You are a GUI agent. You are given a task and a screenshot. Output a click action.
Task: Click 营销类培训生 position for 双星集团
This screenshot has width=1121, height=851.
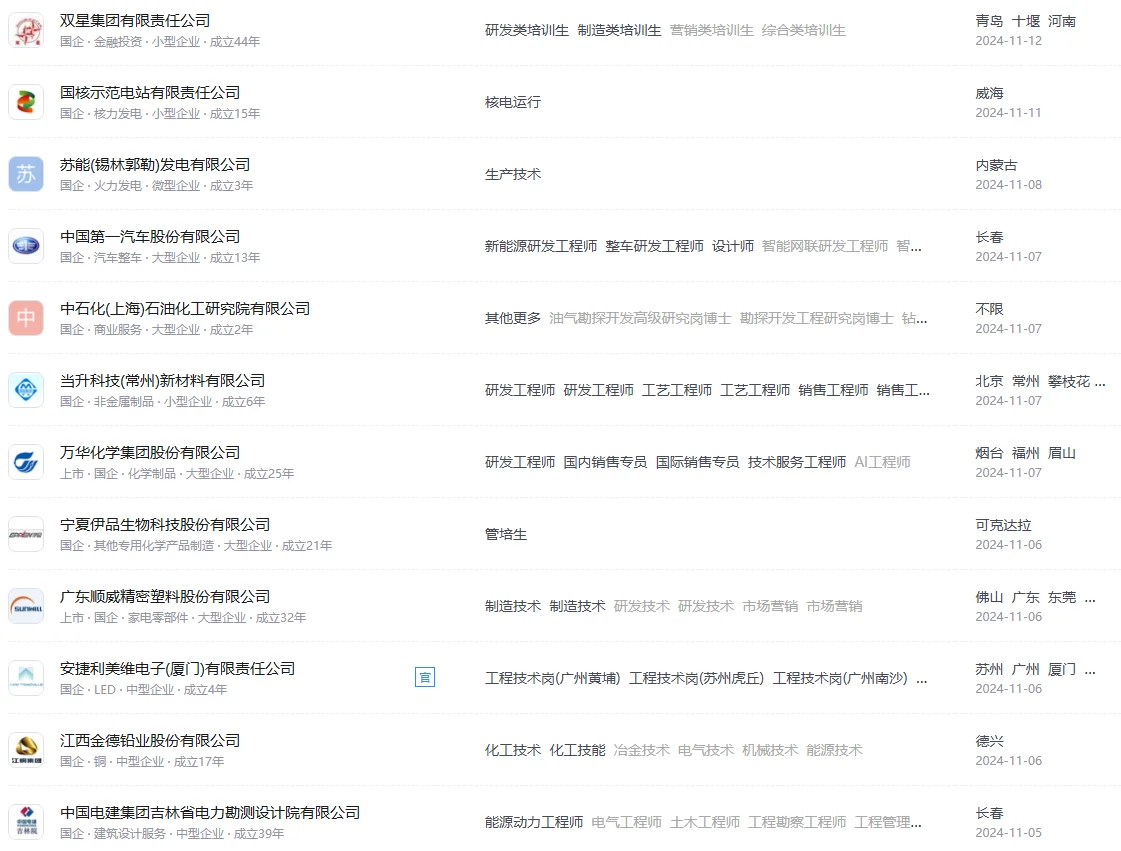click(711, 30)
